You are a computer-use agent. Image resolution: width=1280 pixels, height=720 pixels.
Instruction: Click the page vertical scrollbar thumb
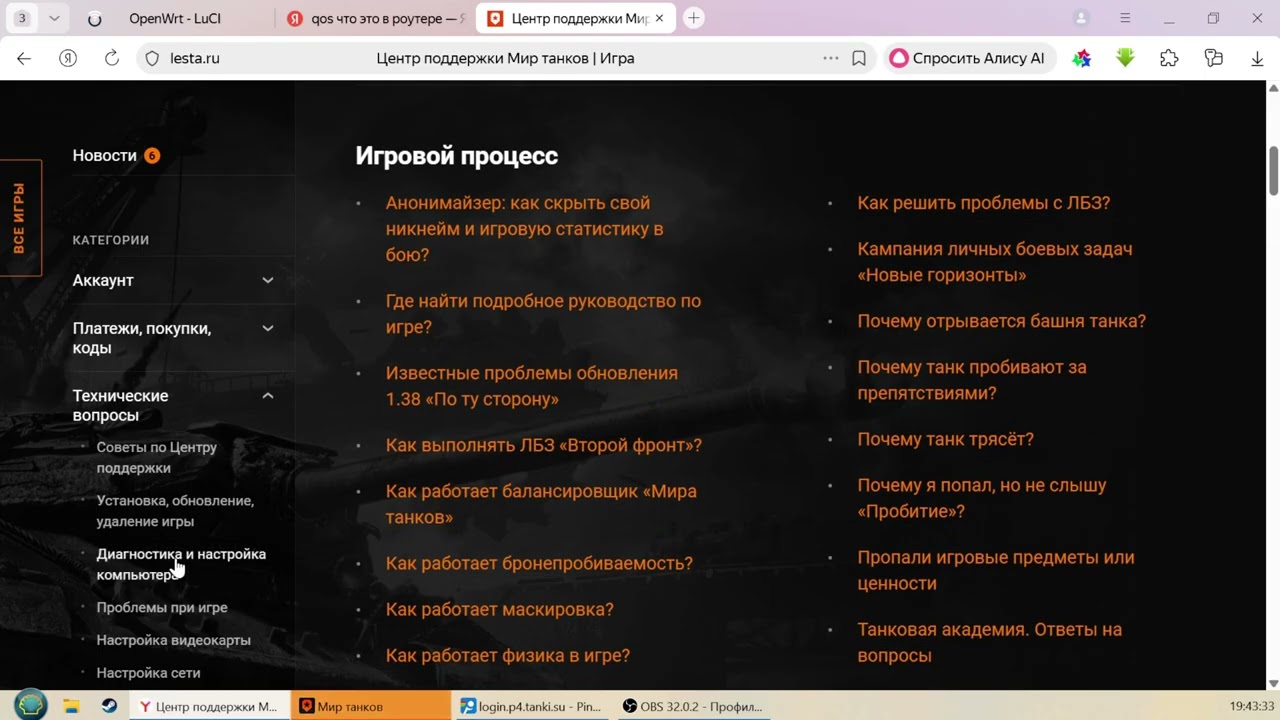(x=1273, y=171)
